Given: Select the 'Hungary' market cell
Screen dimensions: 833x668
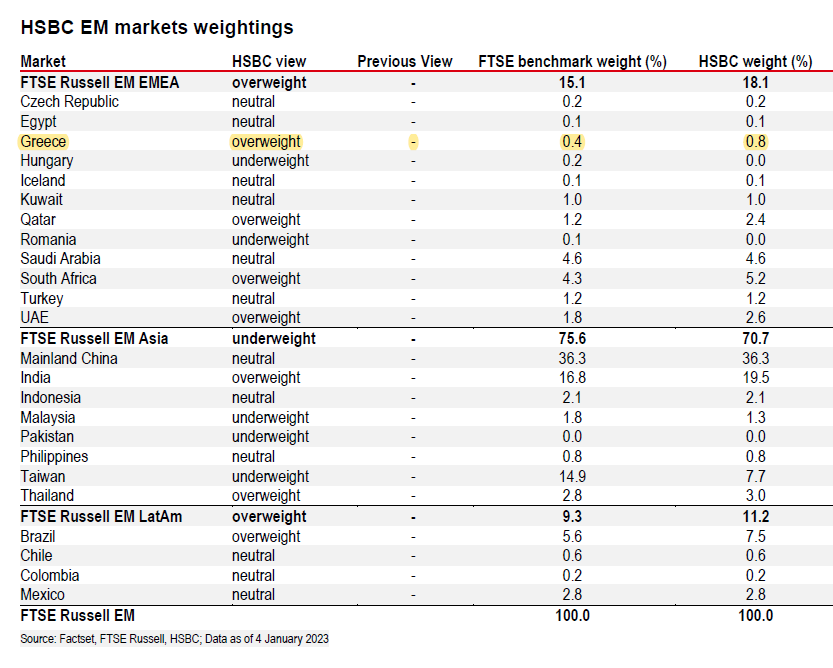Looking at the screenshot, I should tap(47, 161).
